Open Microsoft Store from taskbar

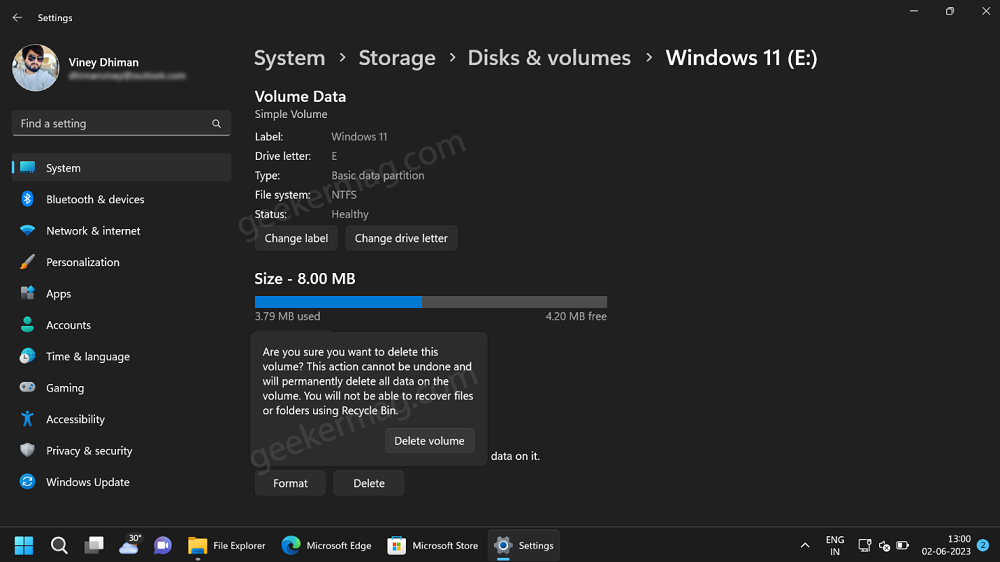[x=432, y=545]
